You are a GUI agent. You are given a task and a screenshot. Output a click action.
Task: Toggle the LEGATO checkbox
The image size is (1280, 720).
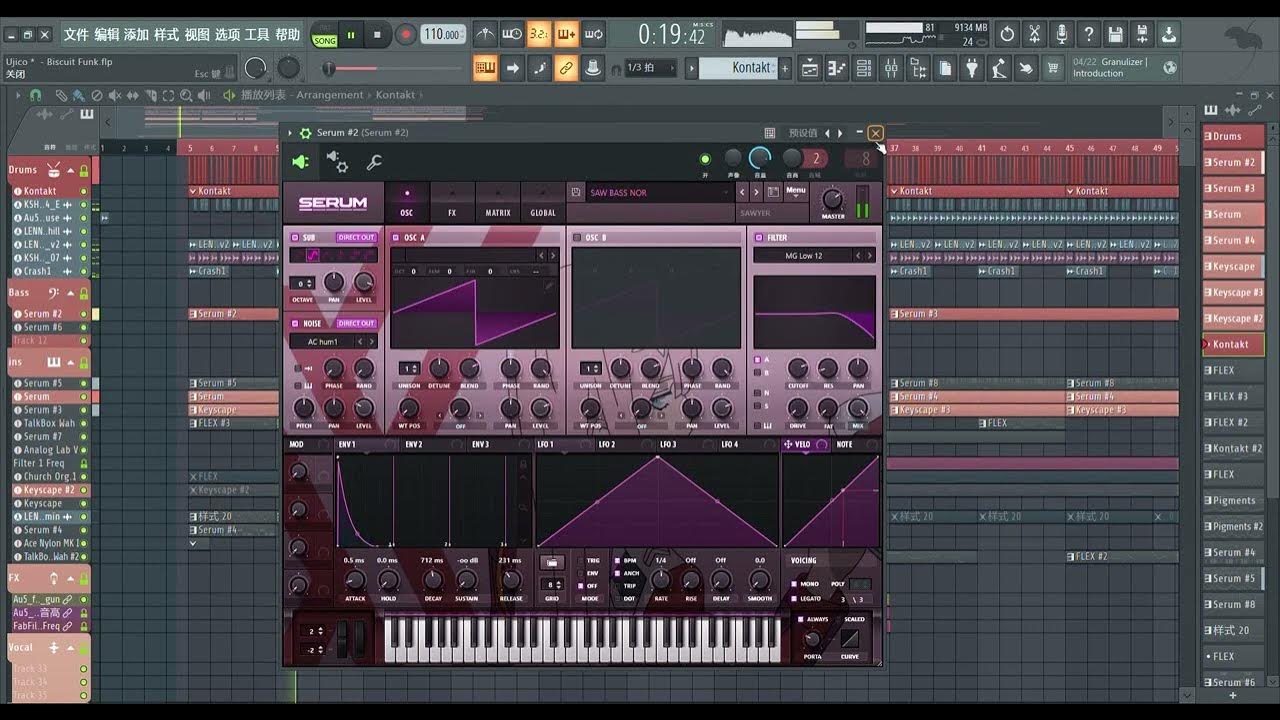click(x=794, y=599)
